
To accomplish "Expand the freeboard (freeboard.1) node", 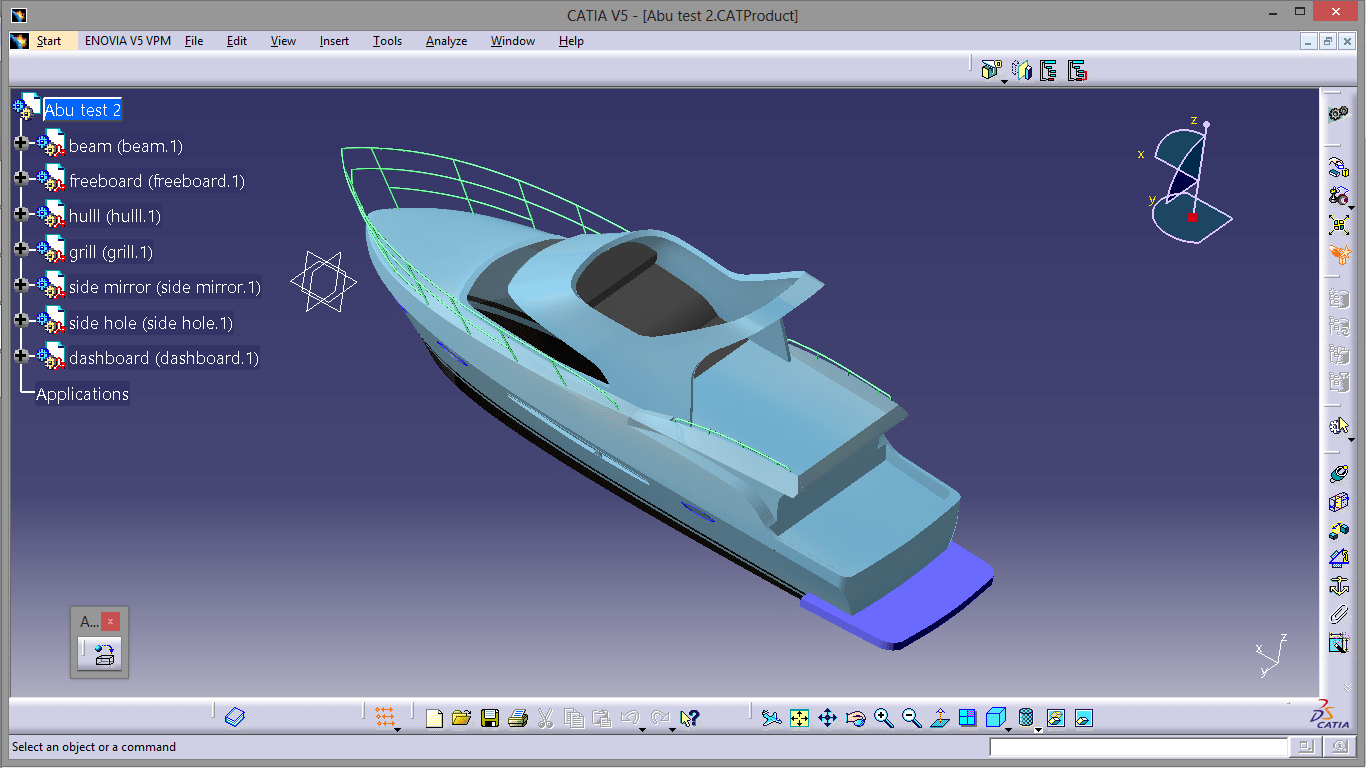I will (x=21, y=178).
